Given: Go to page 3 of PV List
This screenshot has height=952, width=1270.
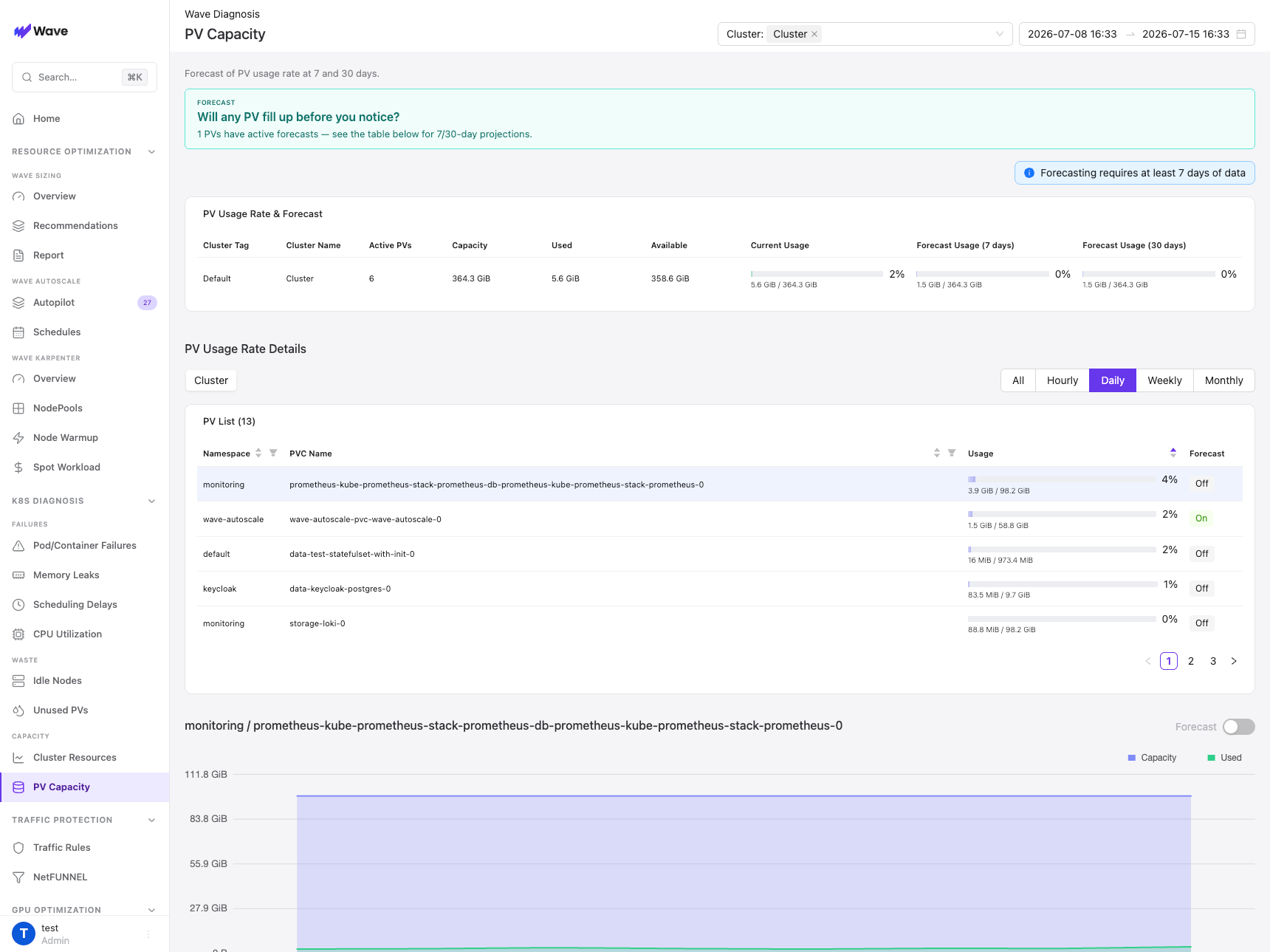Looking at the screenshot, I should tap(1213, 661).
